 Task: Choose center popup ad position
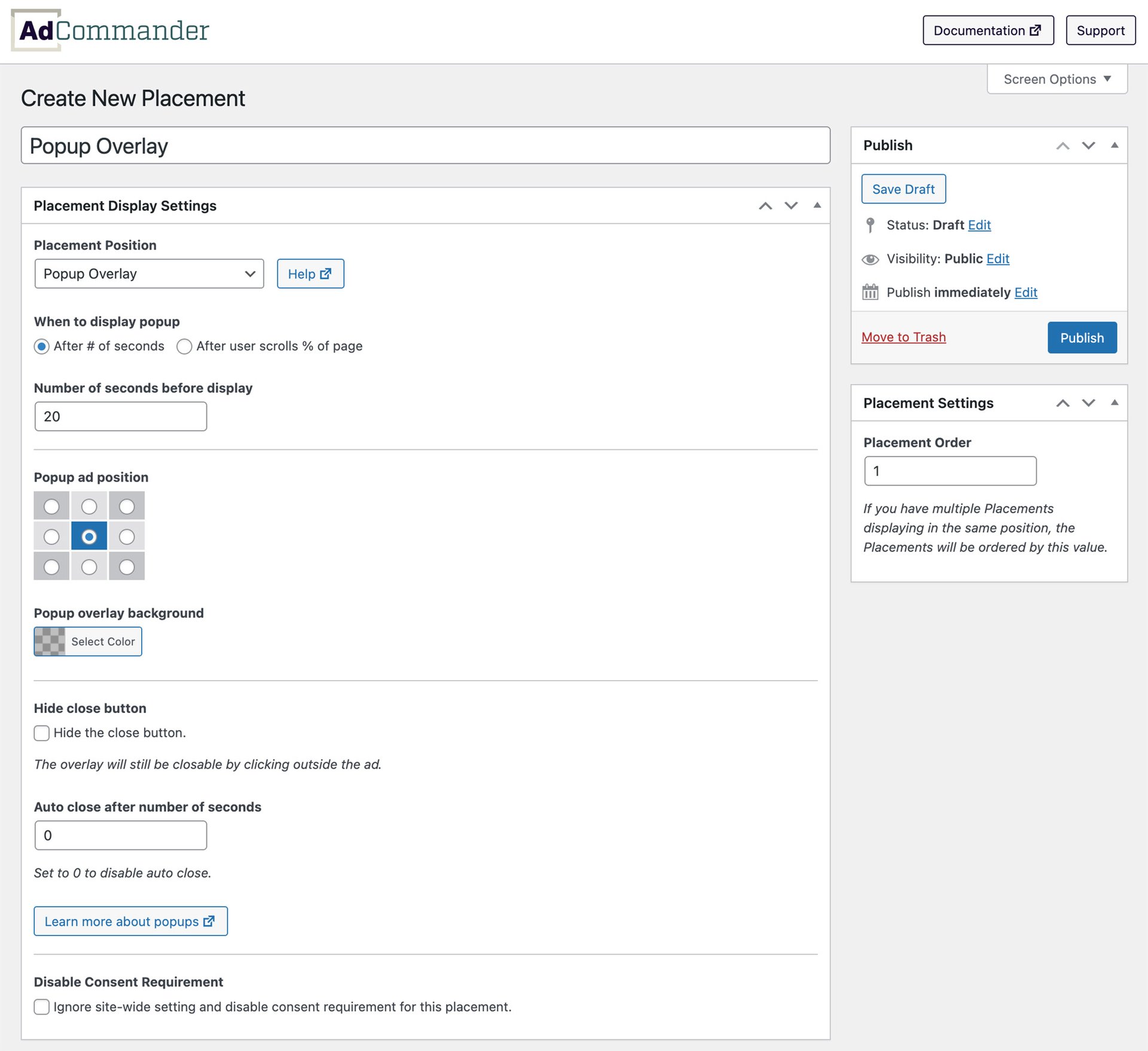coord(89,537)
